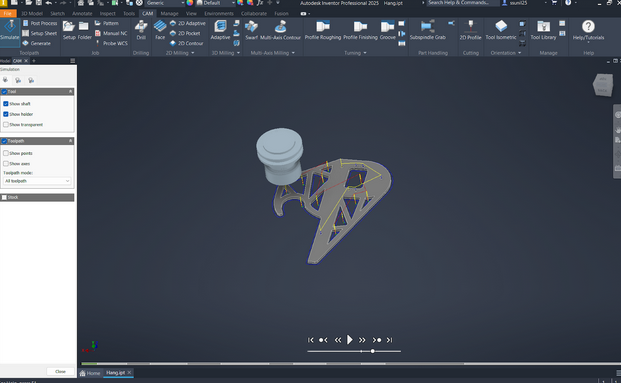This screenshot has width=621, height=383.
Task: Enable the Show axes option
Action: pyautogui.click(x=6, y=163)
